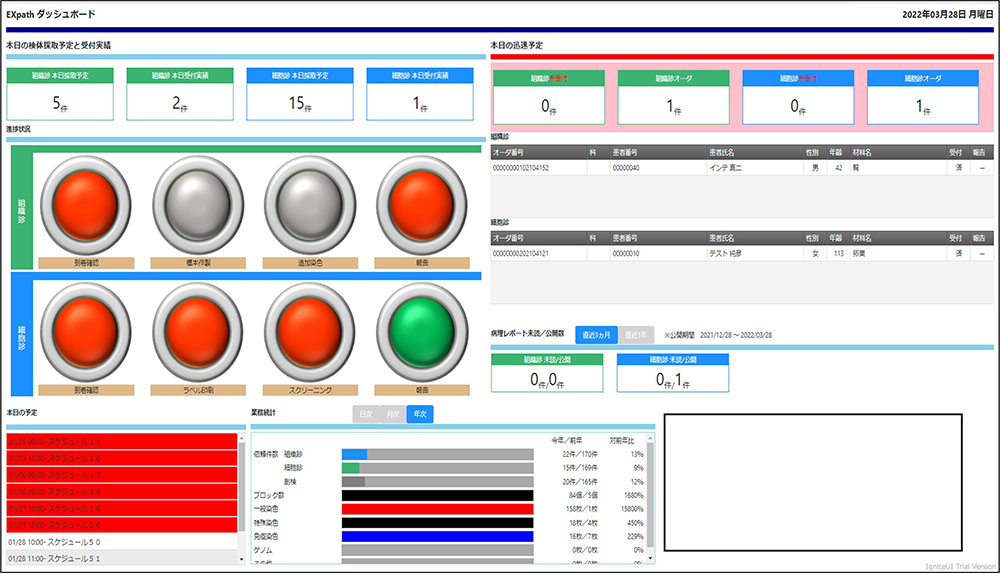Image resolution: width=1000 pixels, height=574 pixels.
Task: Click the red 到着確認 lamp in 細胞診 row
Action: [85, 332]
